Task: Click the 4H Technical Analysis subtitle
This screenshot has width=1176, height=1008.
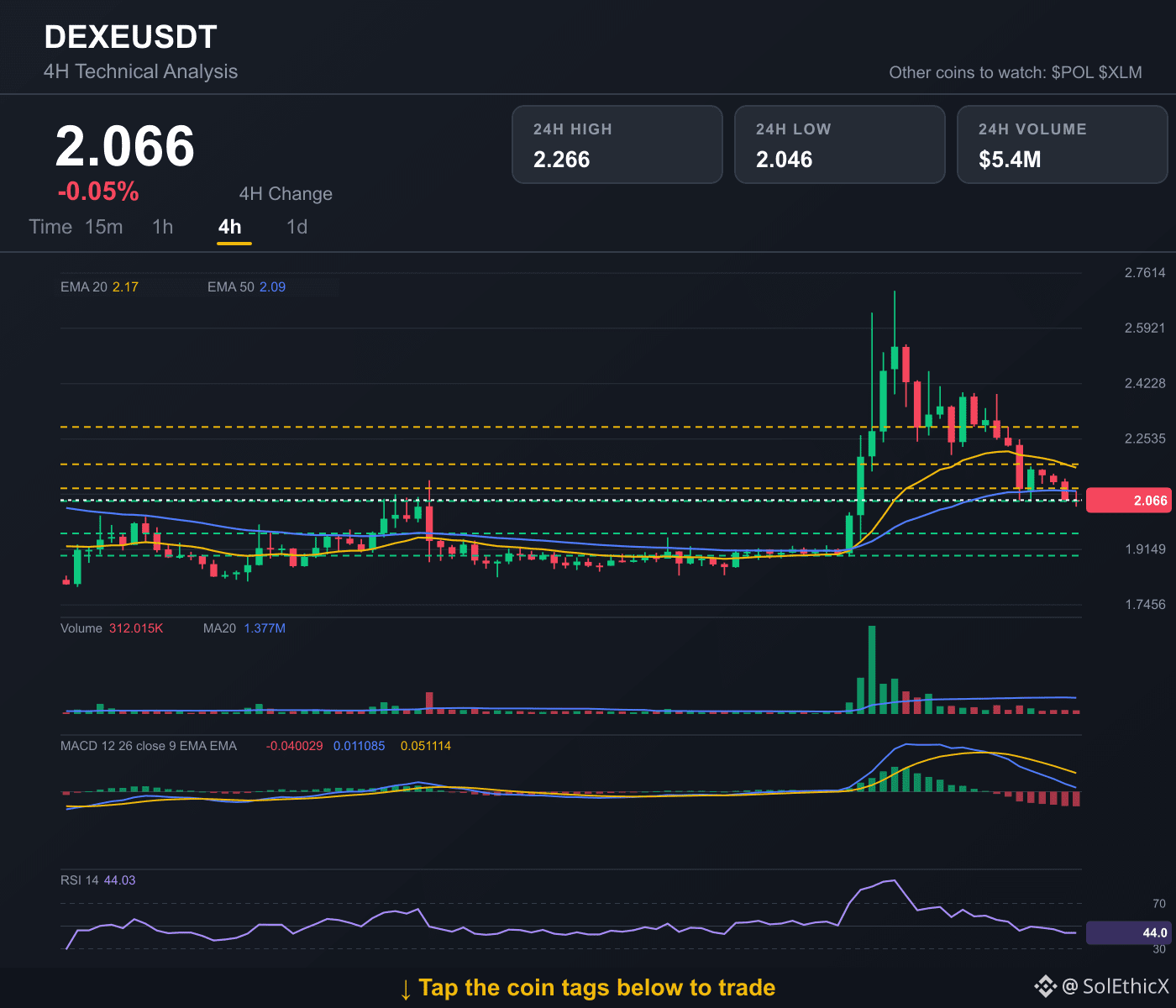Action: click(x=140, y=71)
